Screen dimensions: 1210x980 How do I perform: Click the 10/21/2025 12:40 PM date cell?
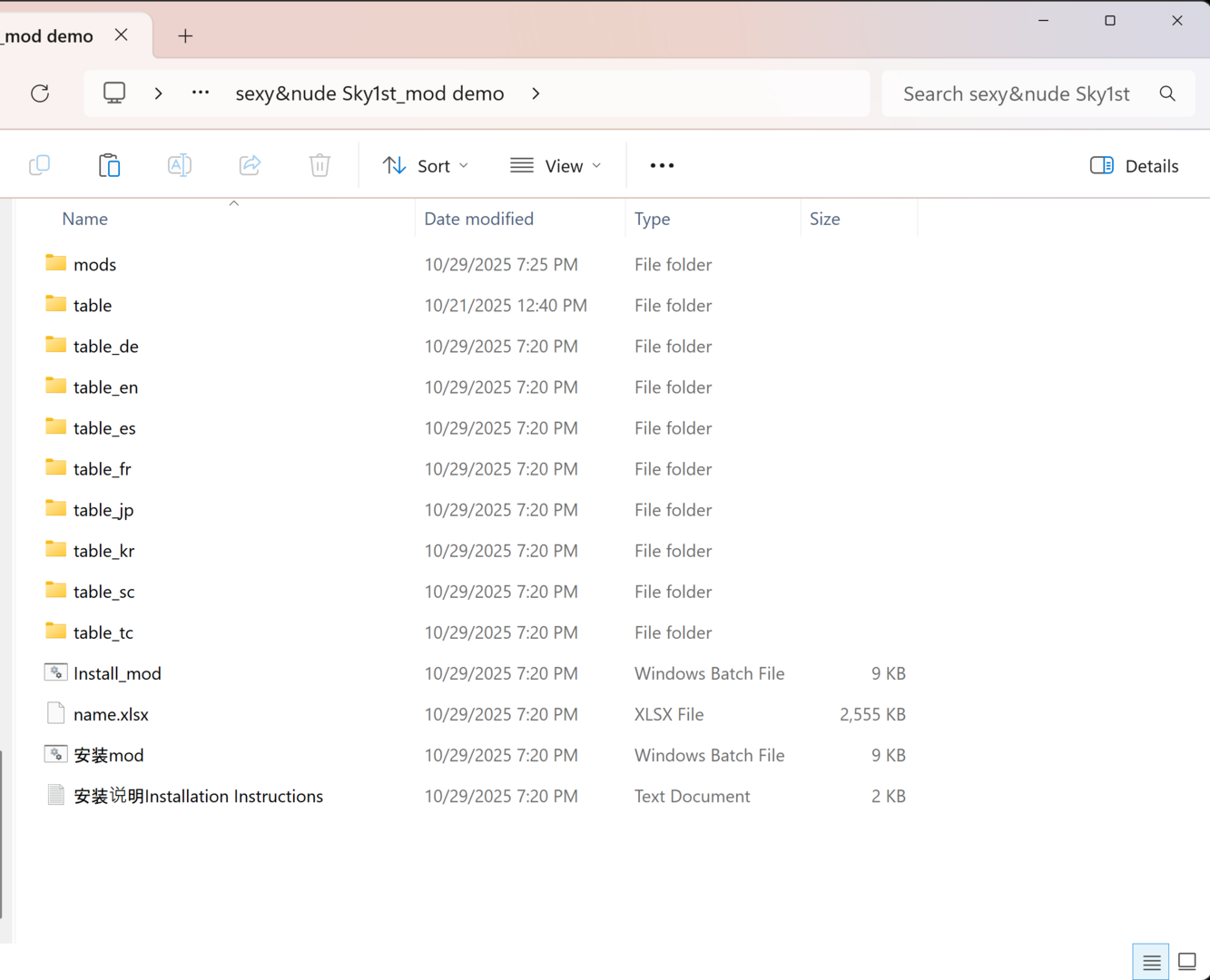point(506,305)
